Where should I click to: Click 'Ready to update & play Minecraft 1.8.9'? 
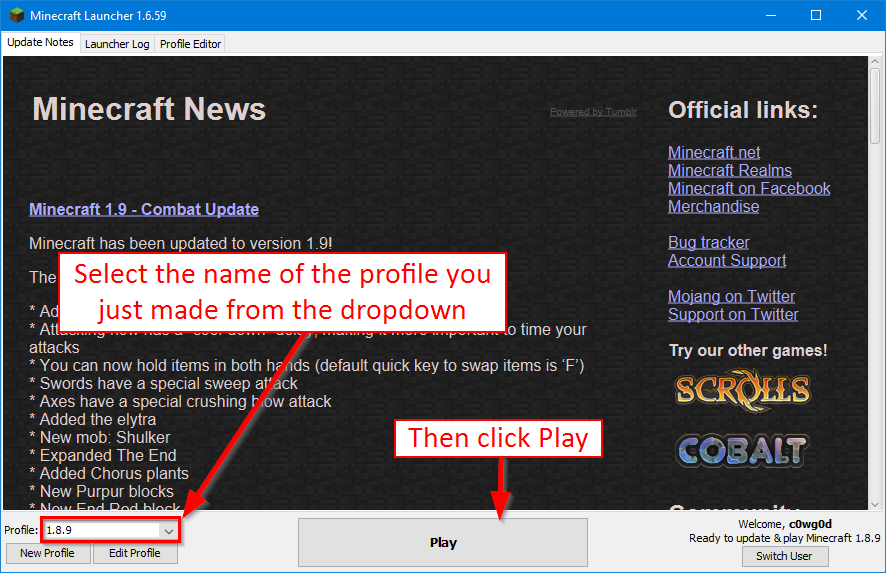tap(784, 539)
